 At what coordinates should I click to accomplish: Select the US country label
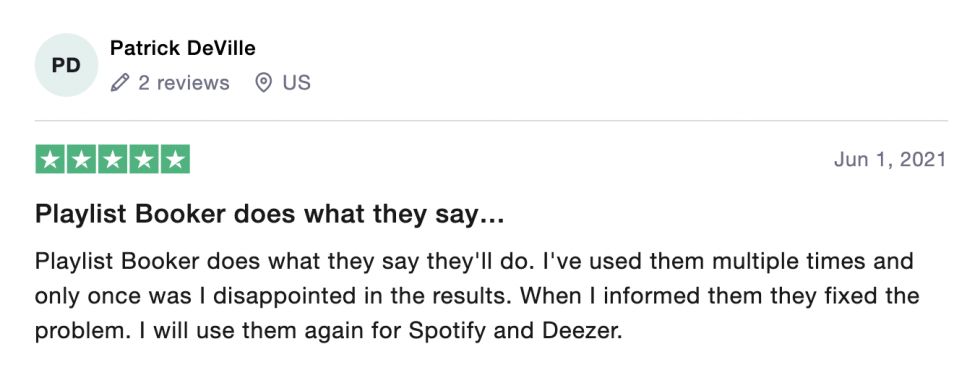[296, 82]
